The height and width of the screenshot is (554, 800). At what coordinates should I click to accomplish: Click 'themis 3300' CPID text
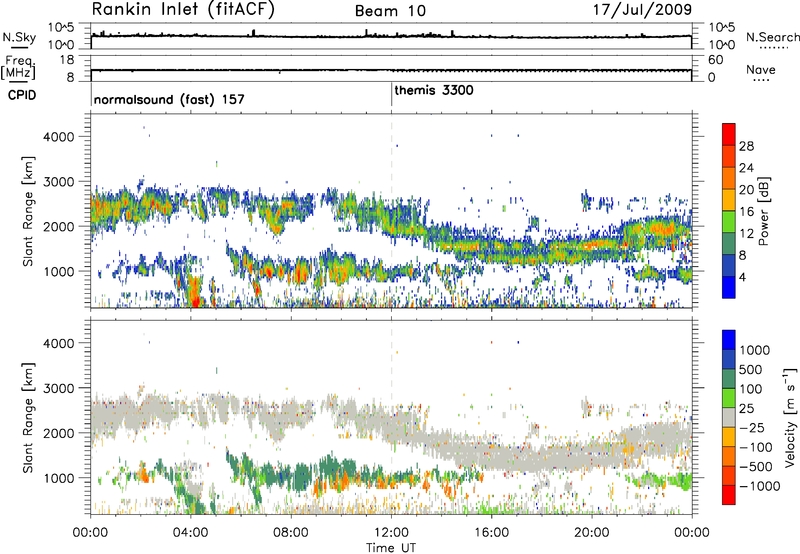pyautogui.click(x=434, y=90)
